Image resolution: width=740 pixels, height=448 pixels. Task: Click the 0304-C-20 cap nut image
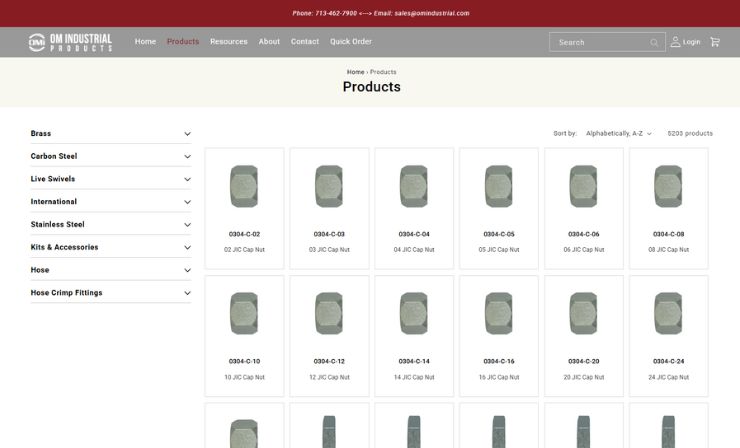[583, 313]
